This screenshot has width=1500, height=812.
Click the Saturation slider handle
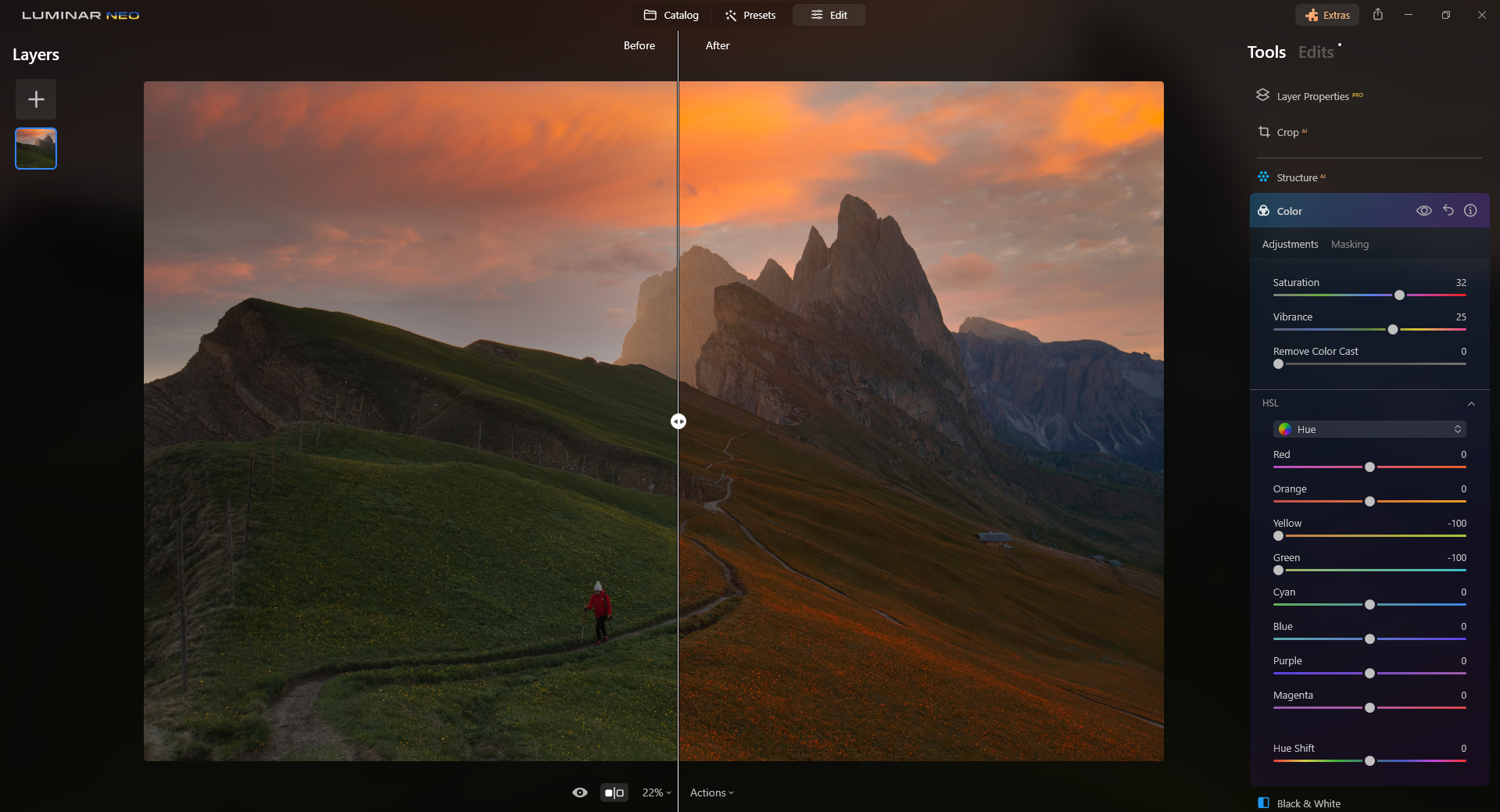(x=1399, y=295)
